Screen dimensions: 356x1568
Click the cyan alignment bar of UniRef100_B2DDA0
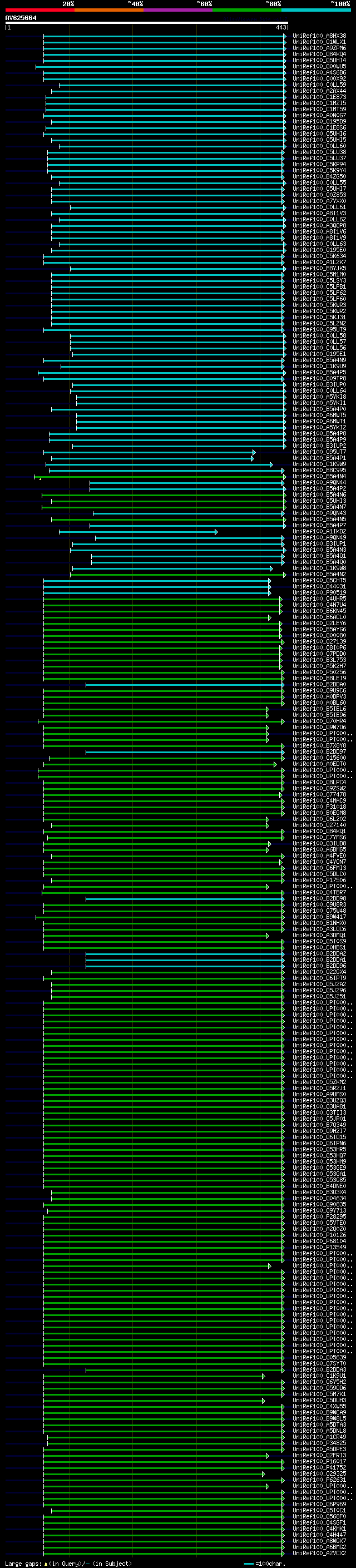[x=185, y=685]
